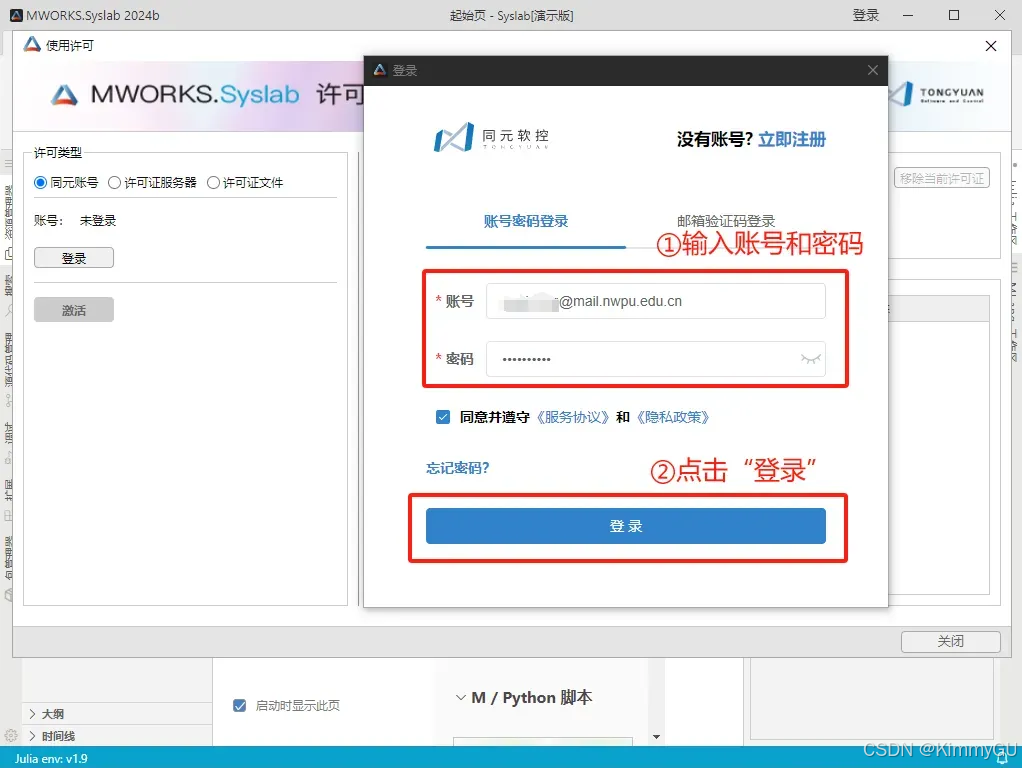Open the 搜索 sidebar magnifier icon
The image size is (1022, 768).
(8, 312)
